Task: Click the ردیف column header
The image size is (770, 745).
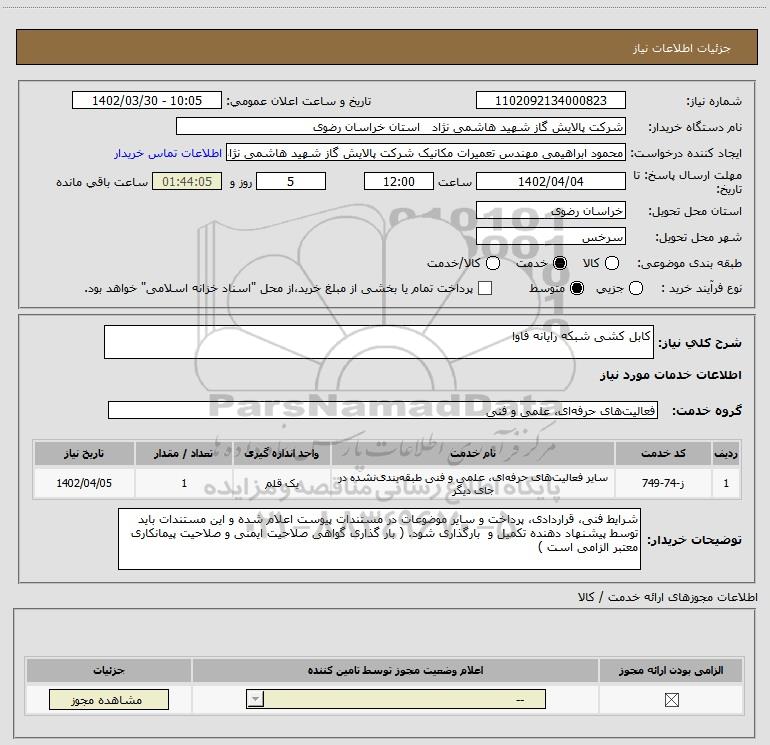Action: (x=726, y=453)
